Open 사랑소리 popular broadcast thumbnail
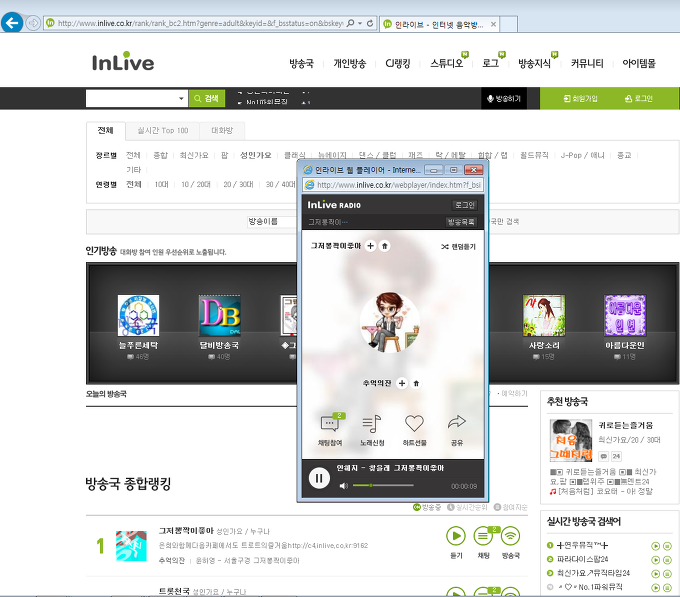 (x=544, y=316)
